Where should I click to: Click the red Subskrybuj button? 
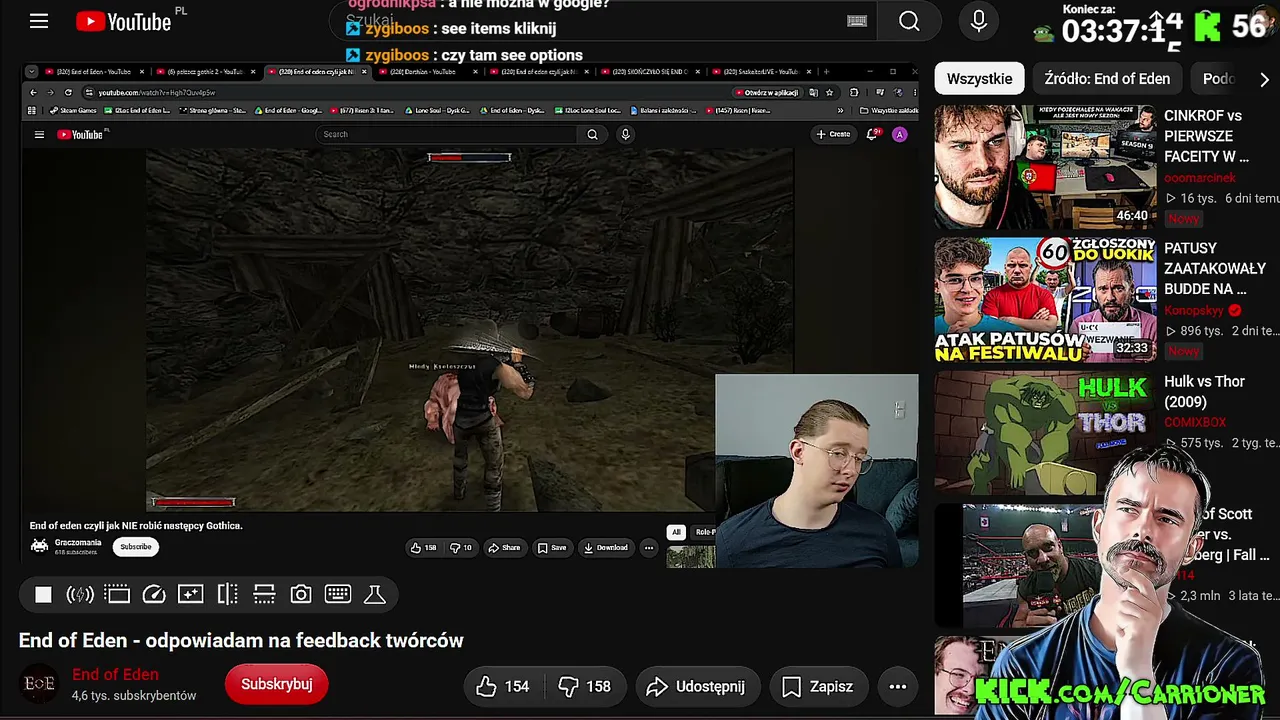tap(277, 684)
